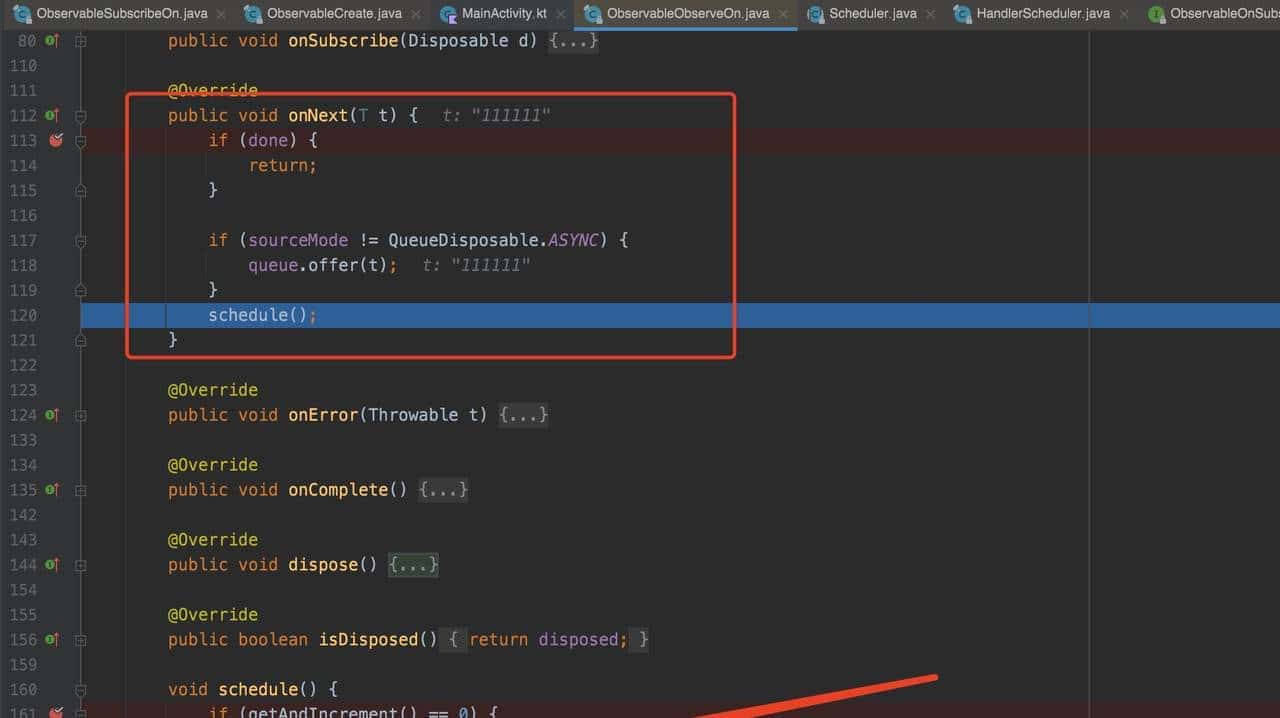Click the highlighted schedule() execution line
This screenshot has width=1280, height=718.
coord(262,315)
